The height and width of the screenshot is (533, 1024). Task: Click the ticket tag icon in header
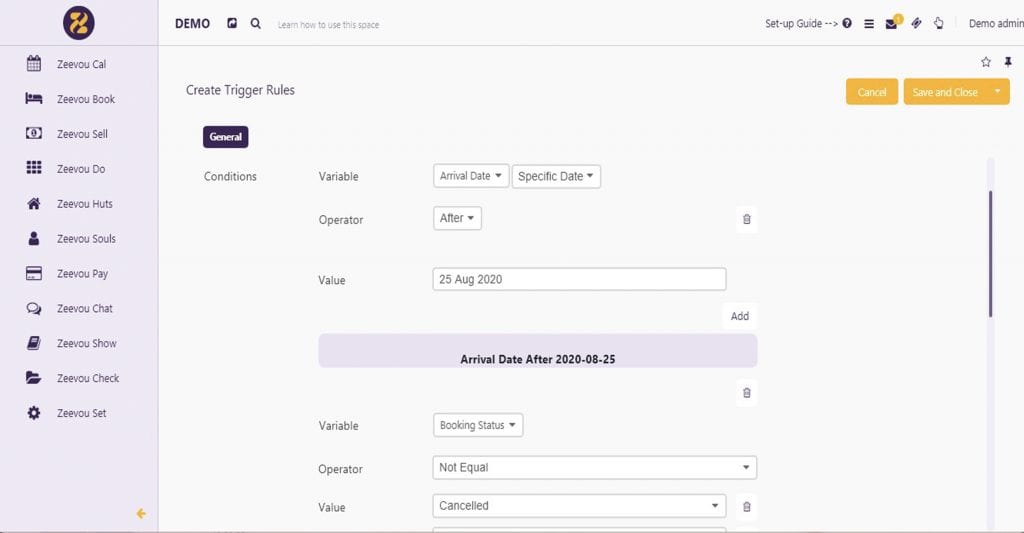[x=916, y=24]
